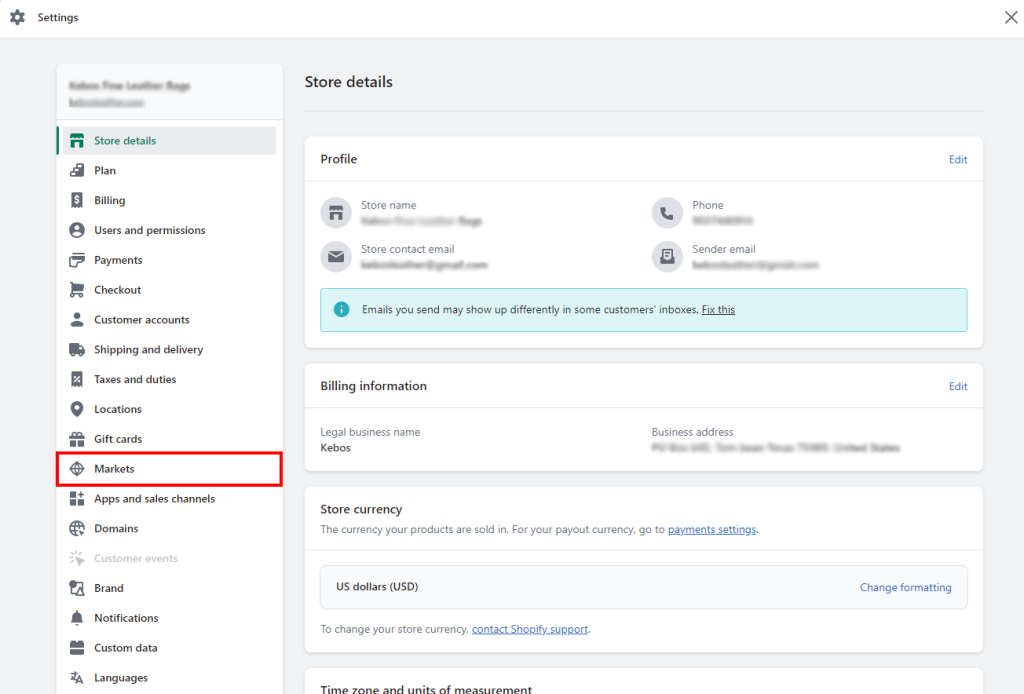This screenshot has width=1024, height=694.
Task: Edit the Profile section
Action: coord(958,159)
